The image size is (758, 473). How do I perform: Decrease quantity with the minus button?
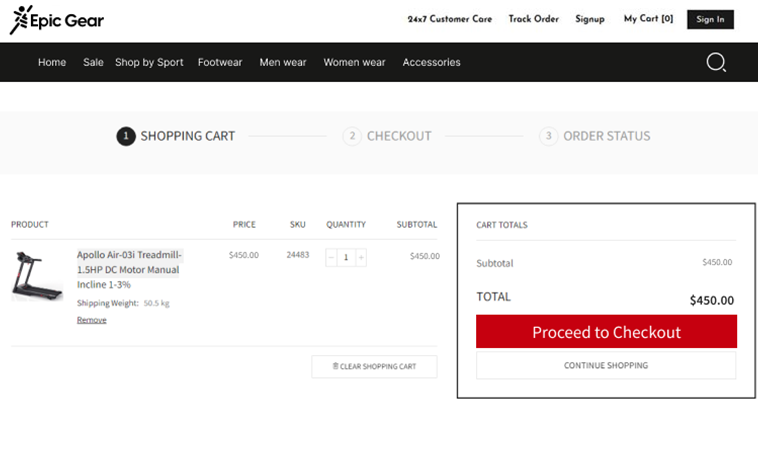(x=331, y=257)
